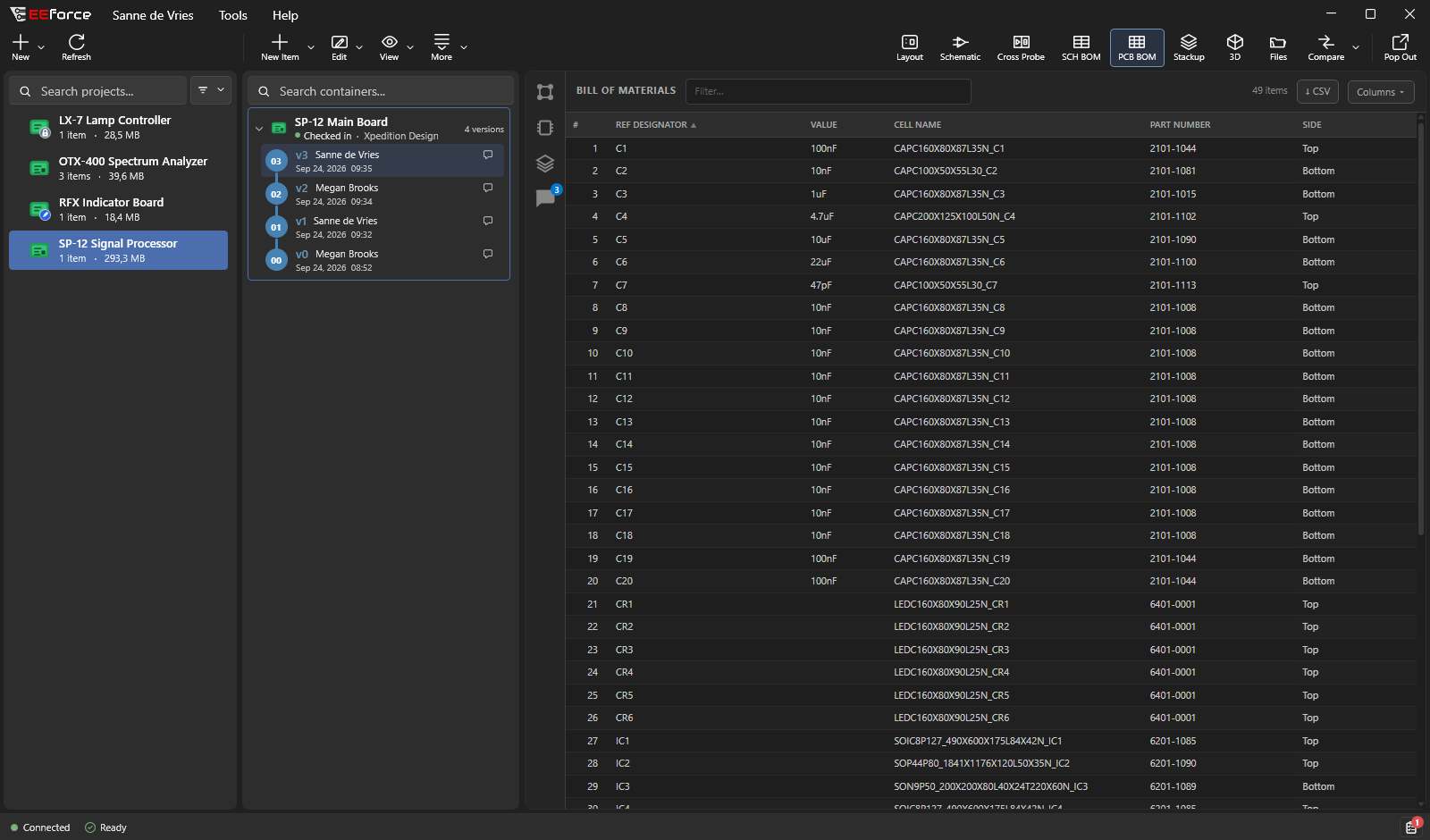Open notifications icon in status bar
1430x840 pixels.
1411,827
